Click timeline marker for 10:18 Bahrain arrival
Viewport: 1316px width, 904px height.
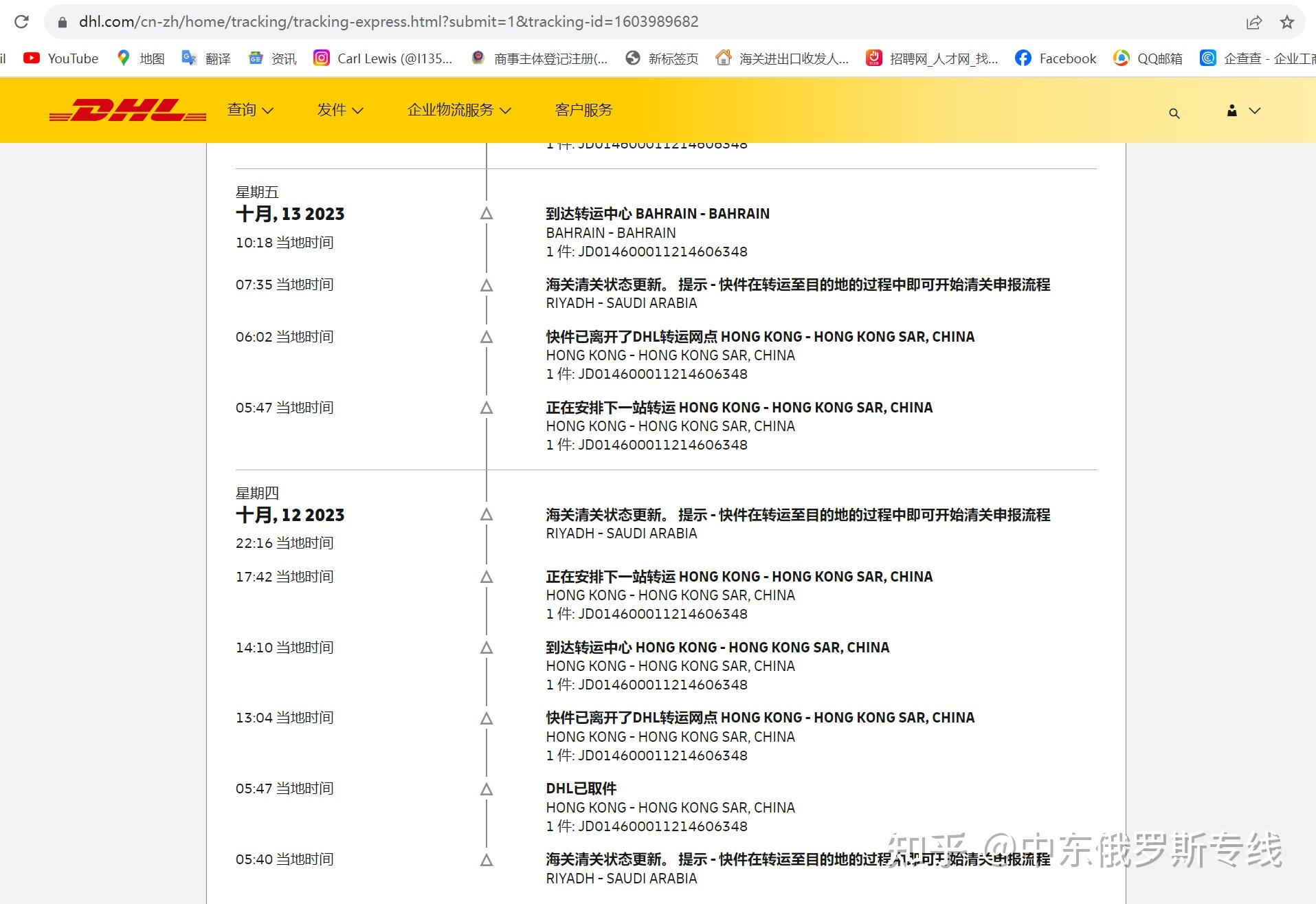click(487, 214)
